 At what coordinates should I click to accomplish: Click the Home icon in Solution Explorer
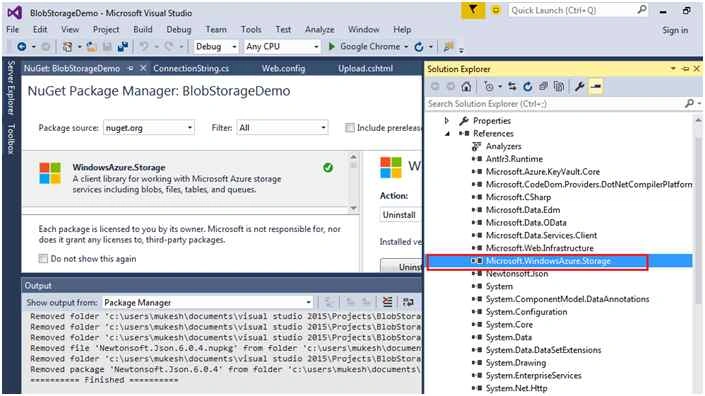(466, 87)
